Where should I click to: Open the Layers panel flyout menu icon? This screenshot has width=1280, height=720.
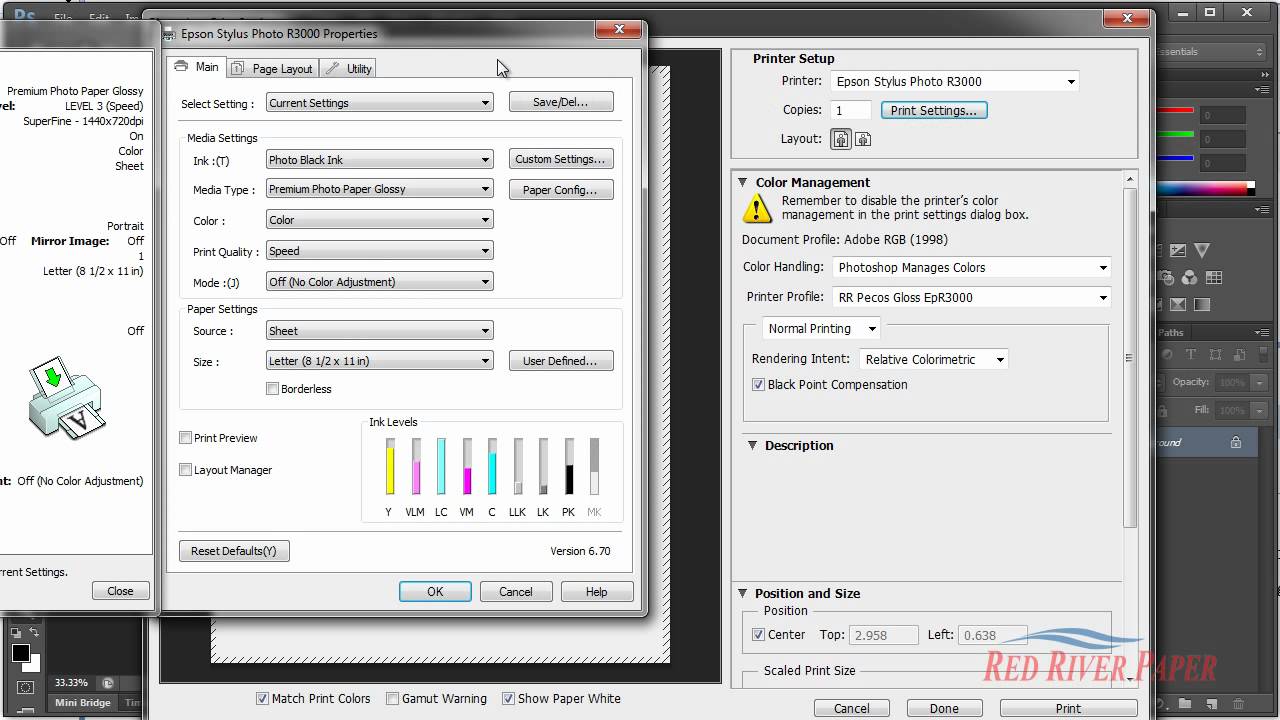coord(1262,332)
